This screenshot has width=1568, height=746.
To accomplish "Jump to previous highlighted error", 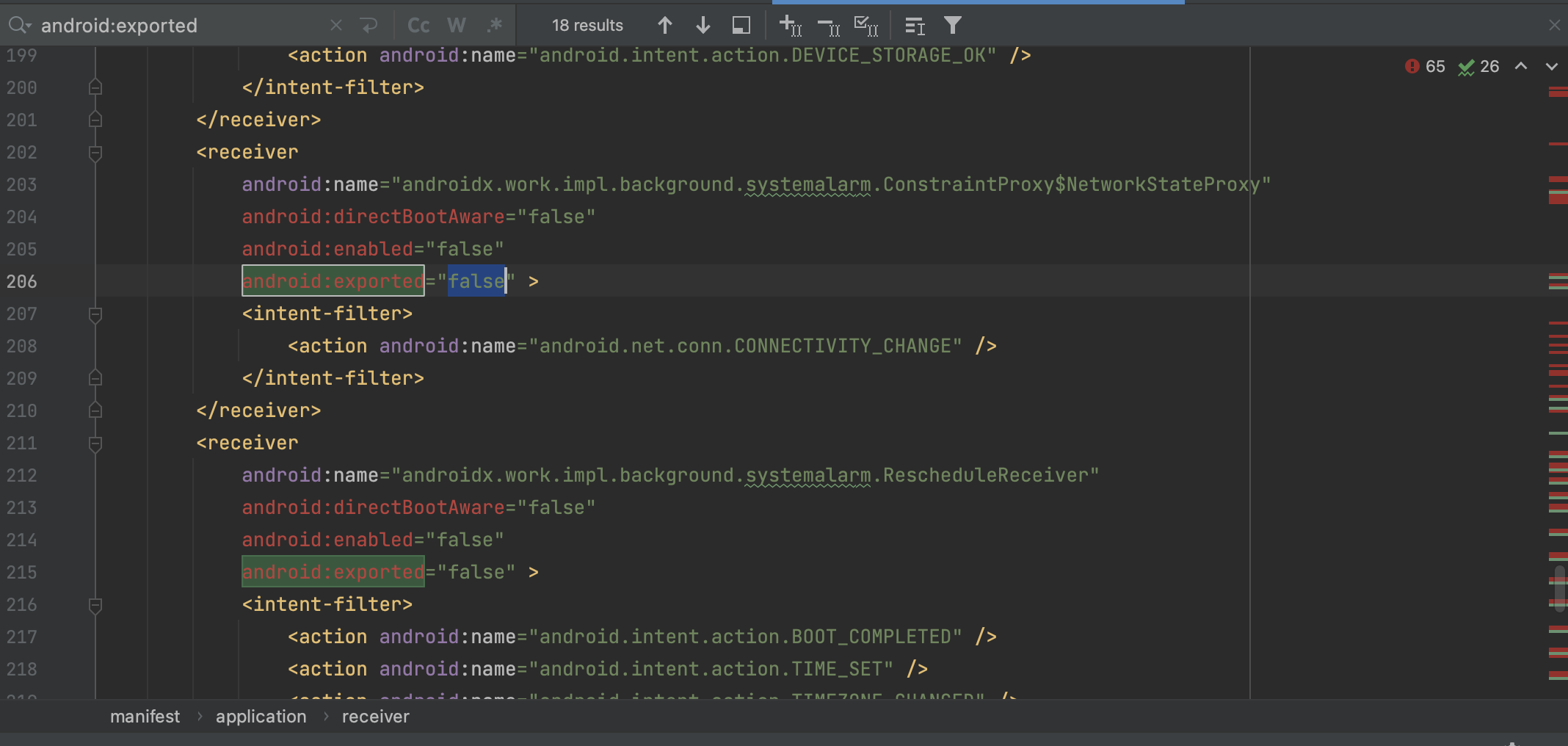I will pos(1521,66).
